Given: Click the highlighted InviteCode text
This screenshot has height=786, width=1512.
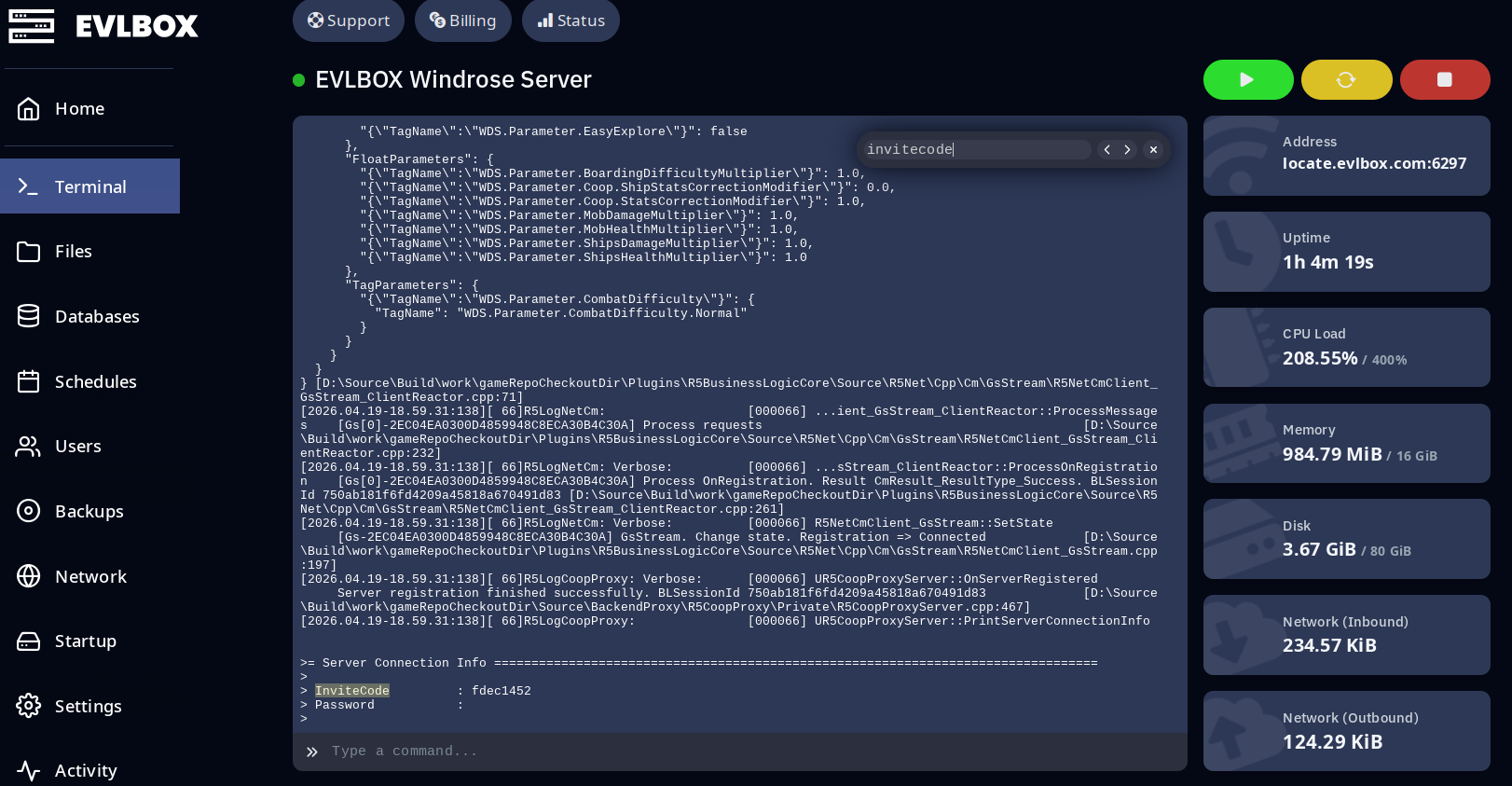Looking at the screenshot, I should coord(352,691).
